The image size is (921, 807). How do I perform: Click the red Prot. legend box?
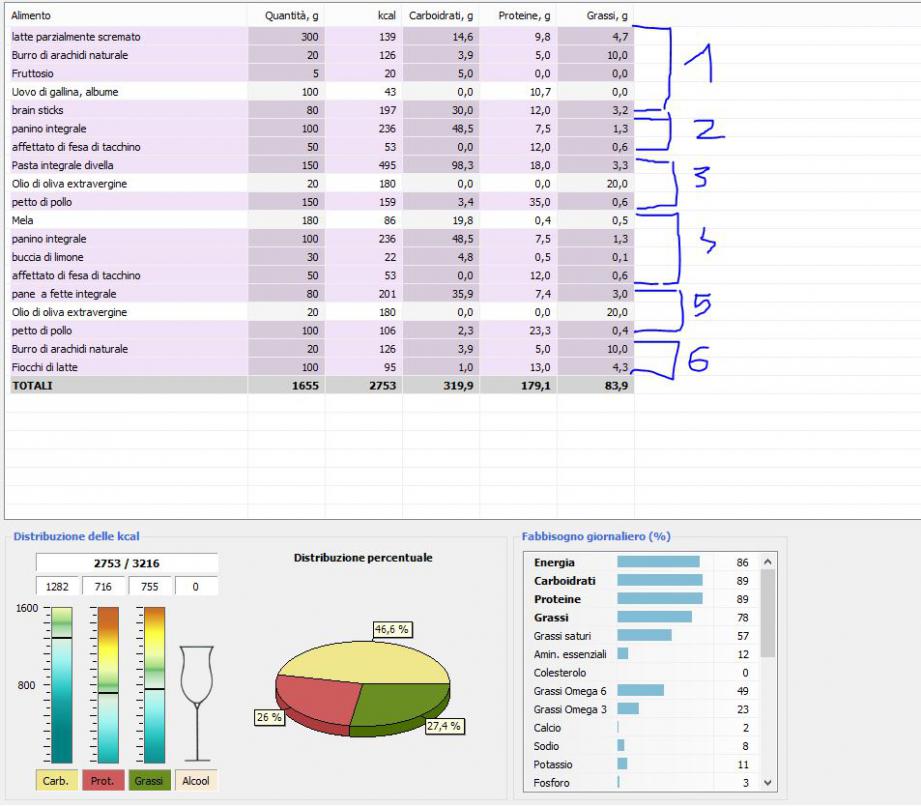click(x=103, y=780)
